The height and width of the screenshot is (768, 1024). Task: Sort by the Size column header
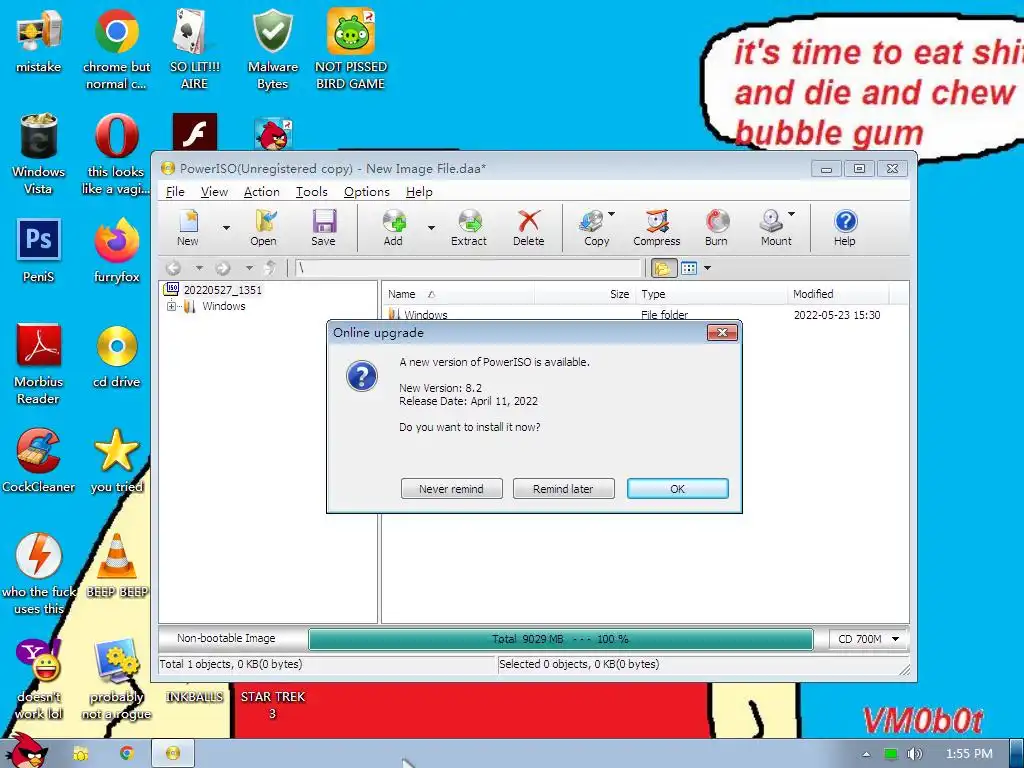tap(585, 295)
